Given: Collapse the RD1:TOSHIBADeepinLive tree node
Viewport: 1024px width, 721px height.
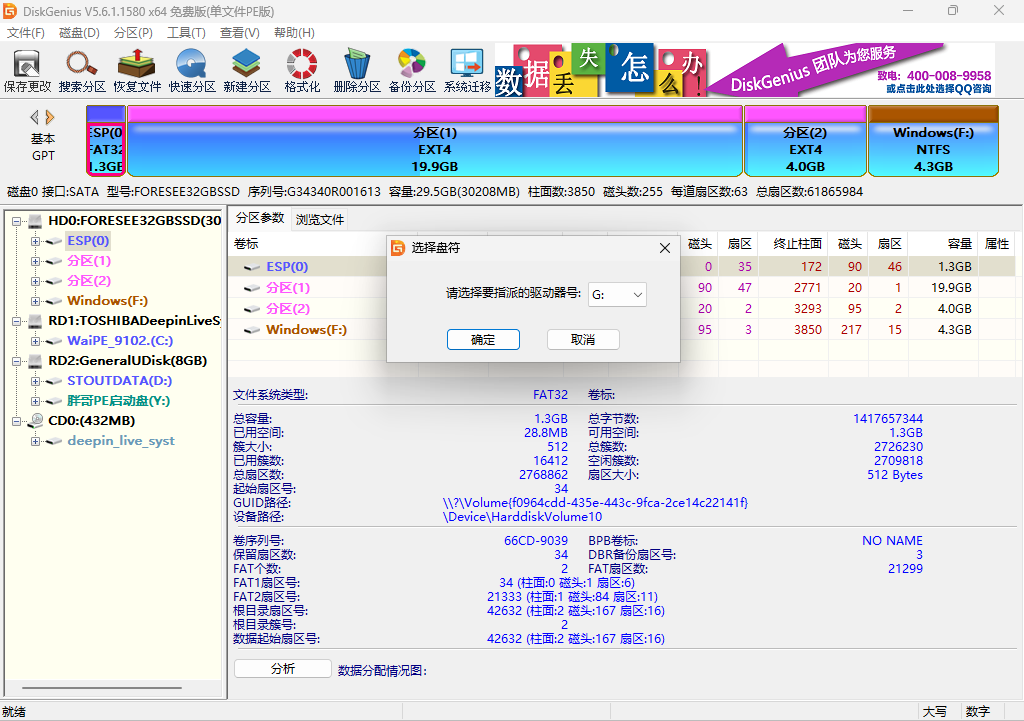Looking at the screenshot, I should 16,321.
